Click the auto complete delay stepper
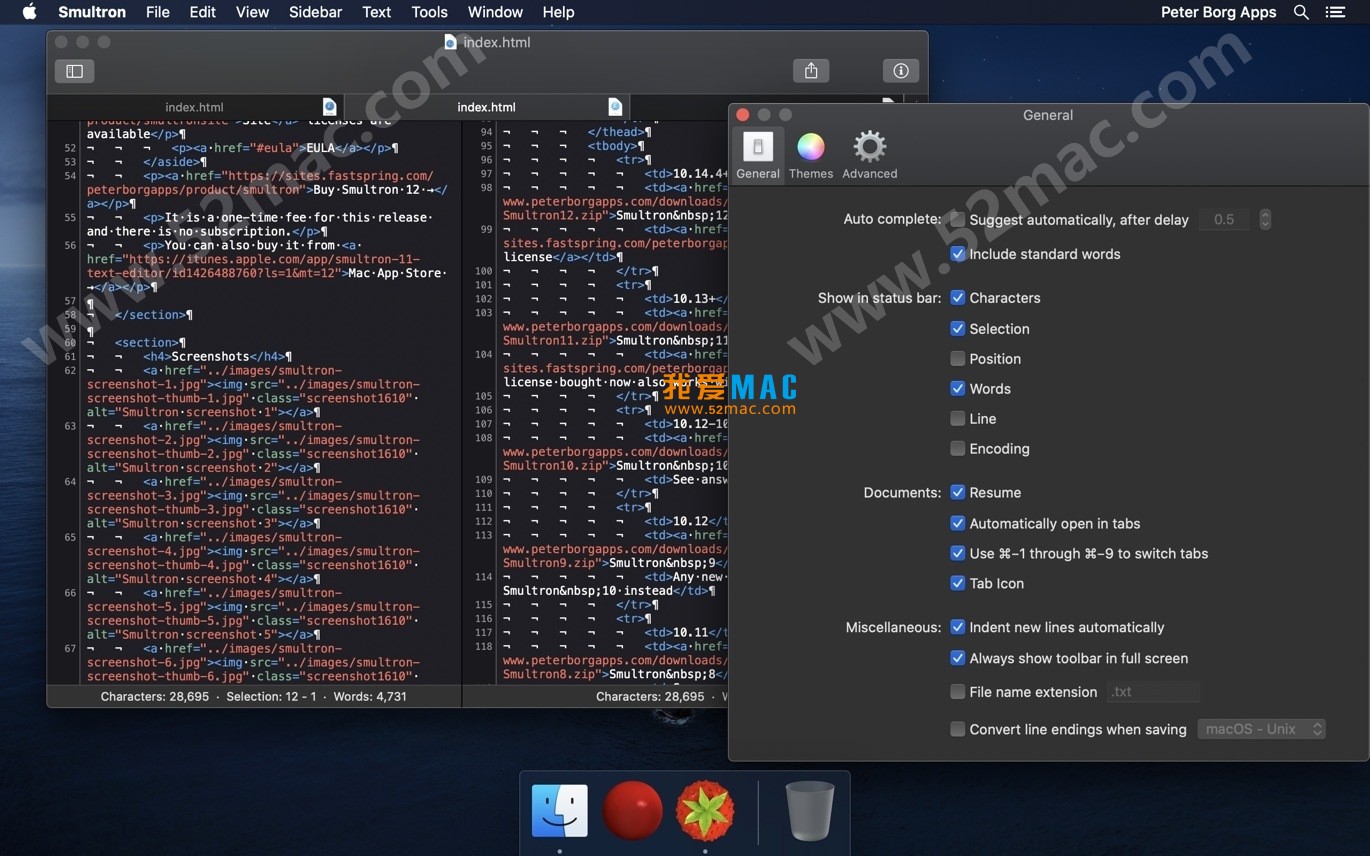1370x856 pixels. (x=1265, y=219)
